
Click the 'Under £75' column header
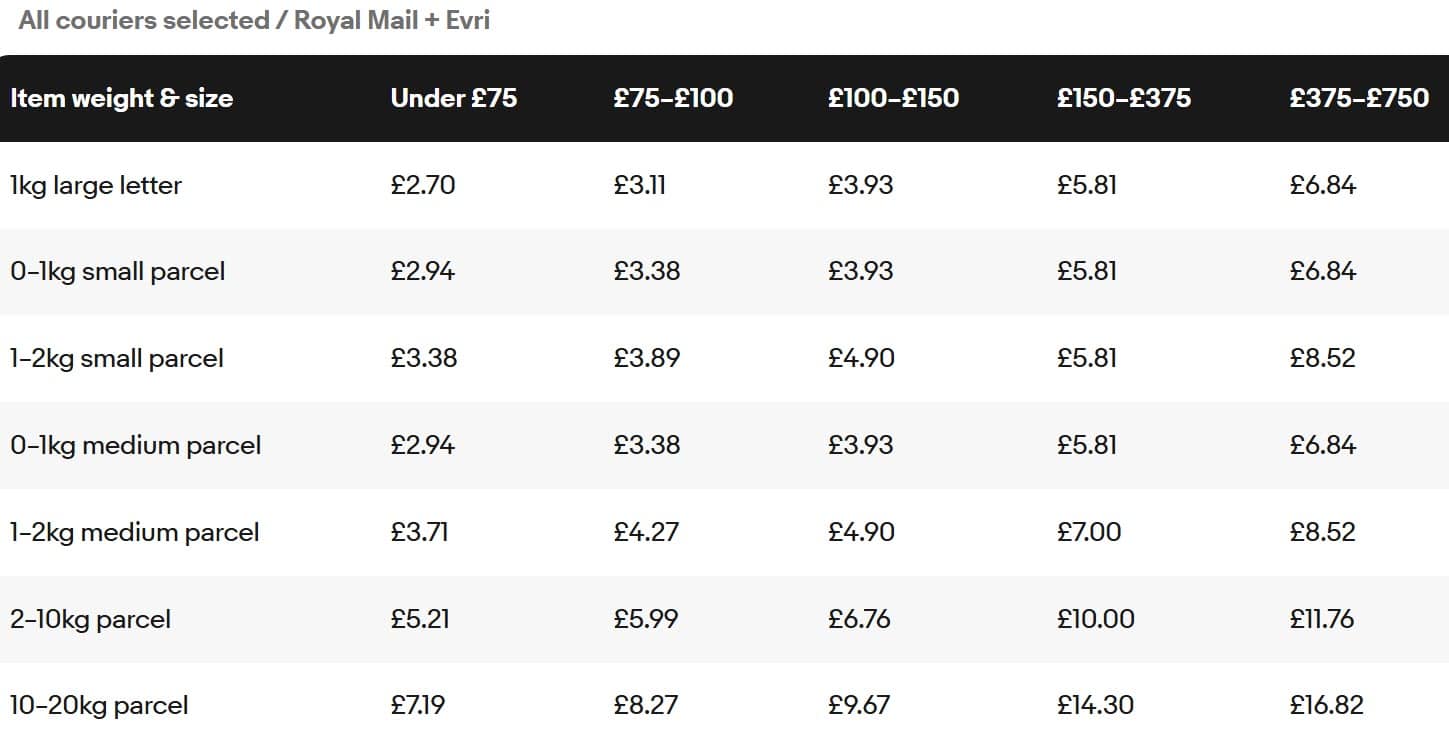pos(454,98)
